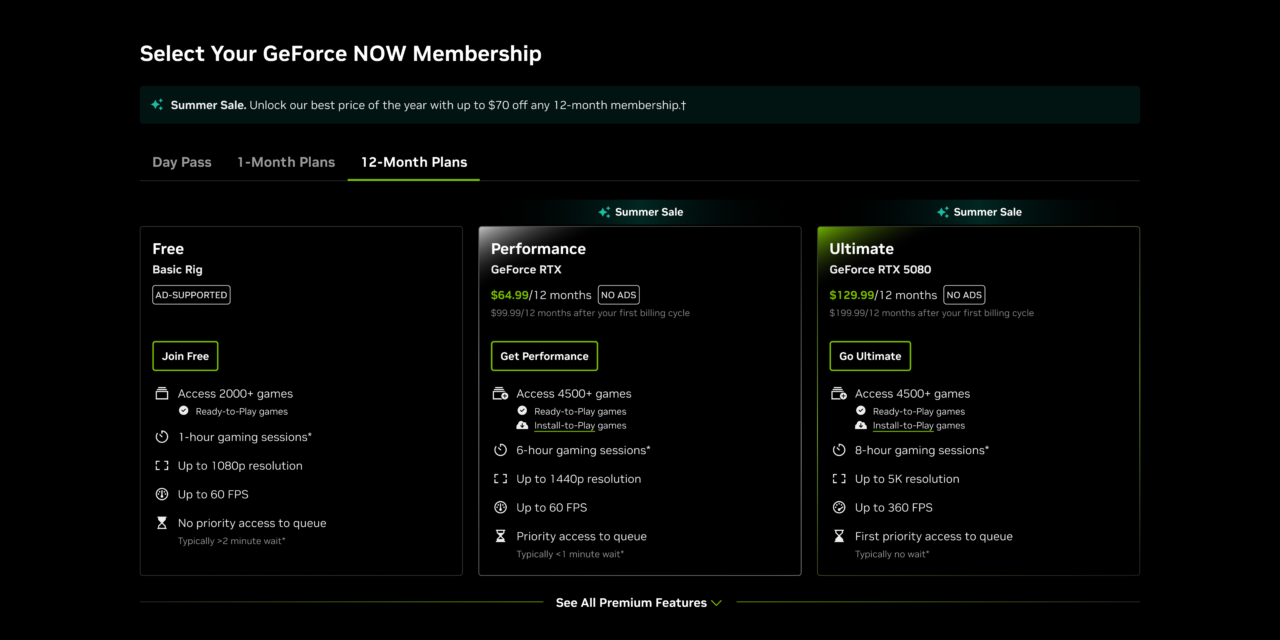Click hourglass icon in the Performance plan
This screenshot has width=1280, height=640.
coord(501,536)
